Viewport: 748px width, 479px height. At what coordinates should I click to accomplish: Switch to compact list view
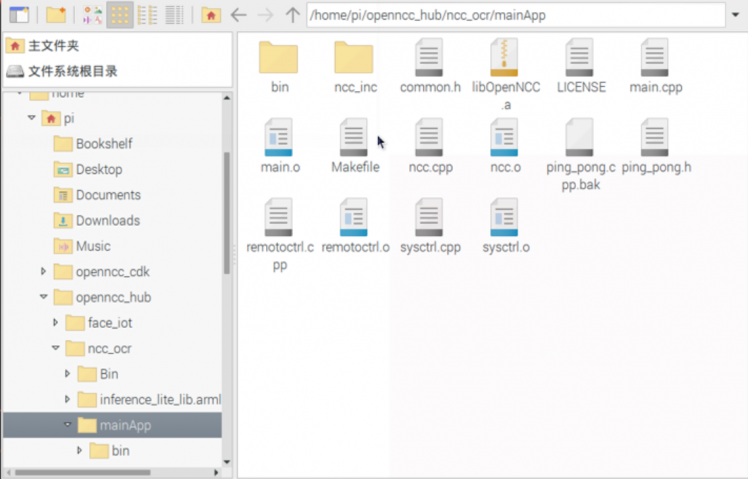point(147,15)
